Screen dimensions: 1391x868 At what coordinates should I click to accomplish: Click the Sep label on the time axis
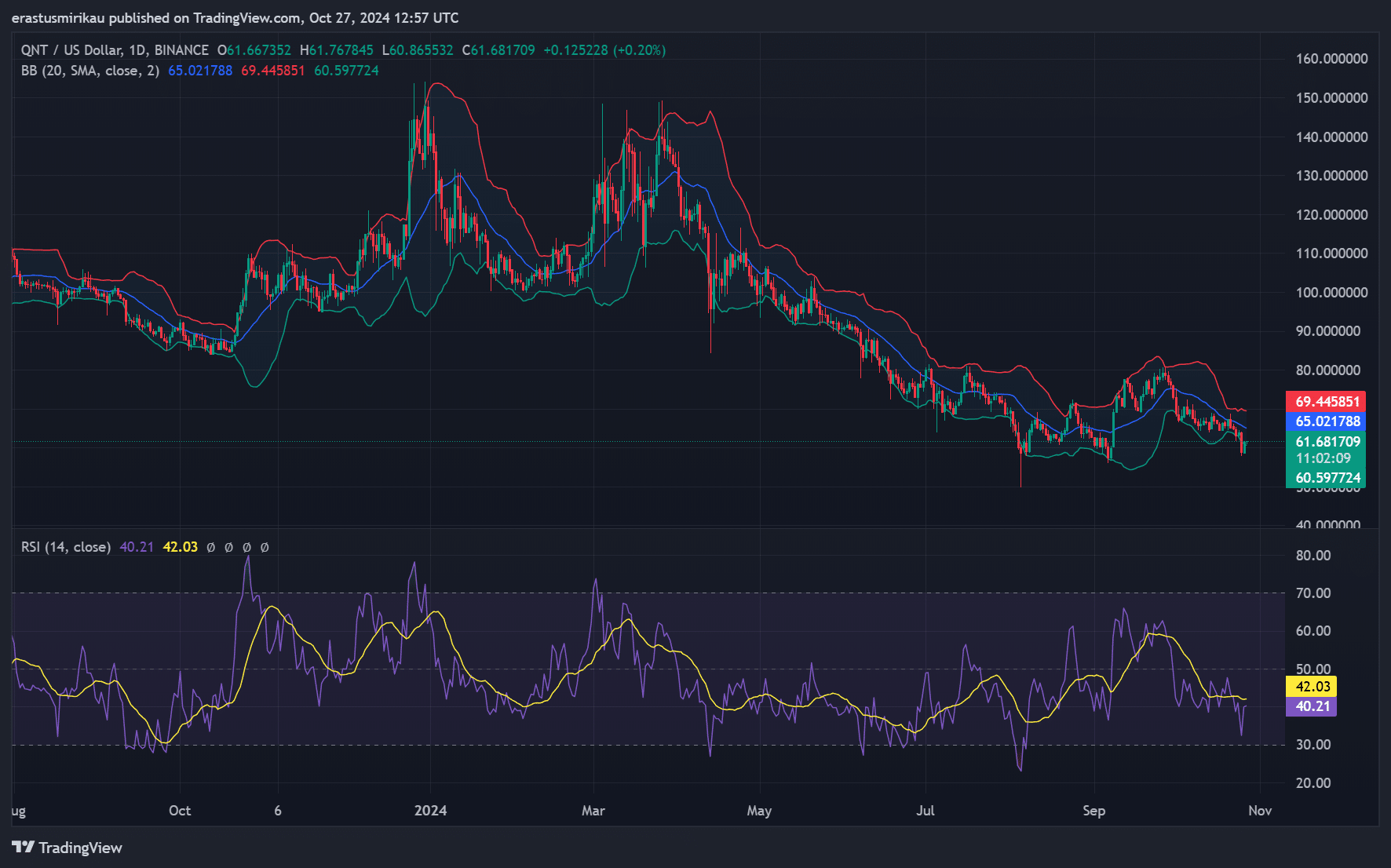pyautogui.click(x=1093, y=811)
